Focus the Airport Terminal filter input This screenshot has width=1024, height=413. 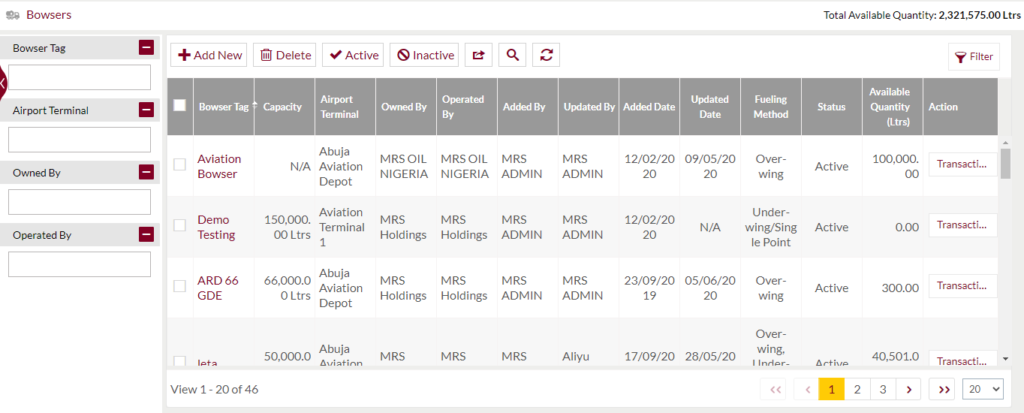(x=79, y=139)
